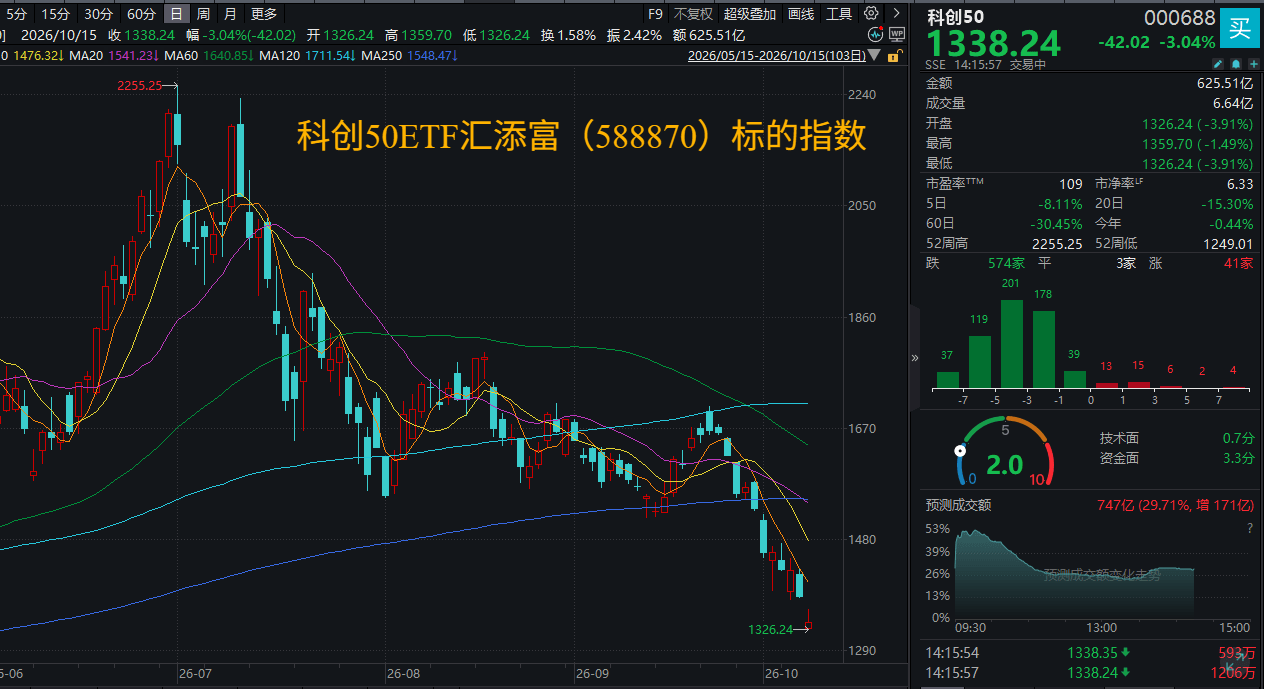The image size is (1264, 689).
Task: Click the 2.0 score gauge dial
Action: 1004,455
